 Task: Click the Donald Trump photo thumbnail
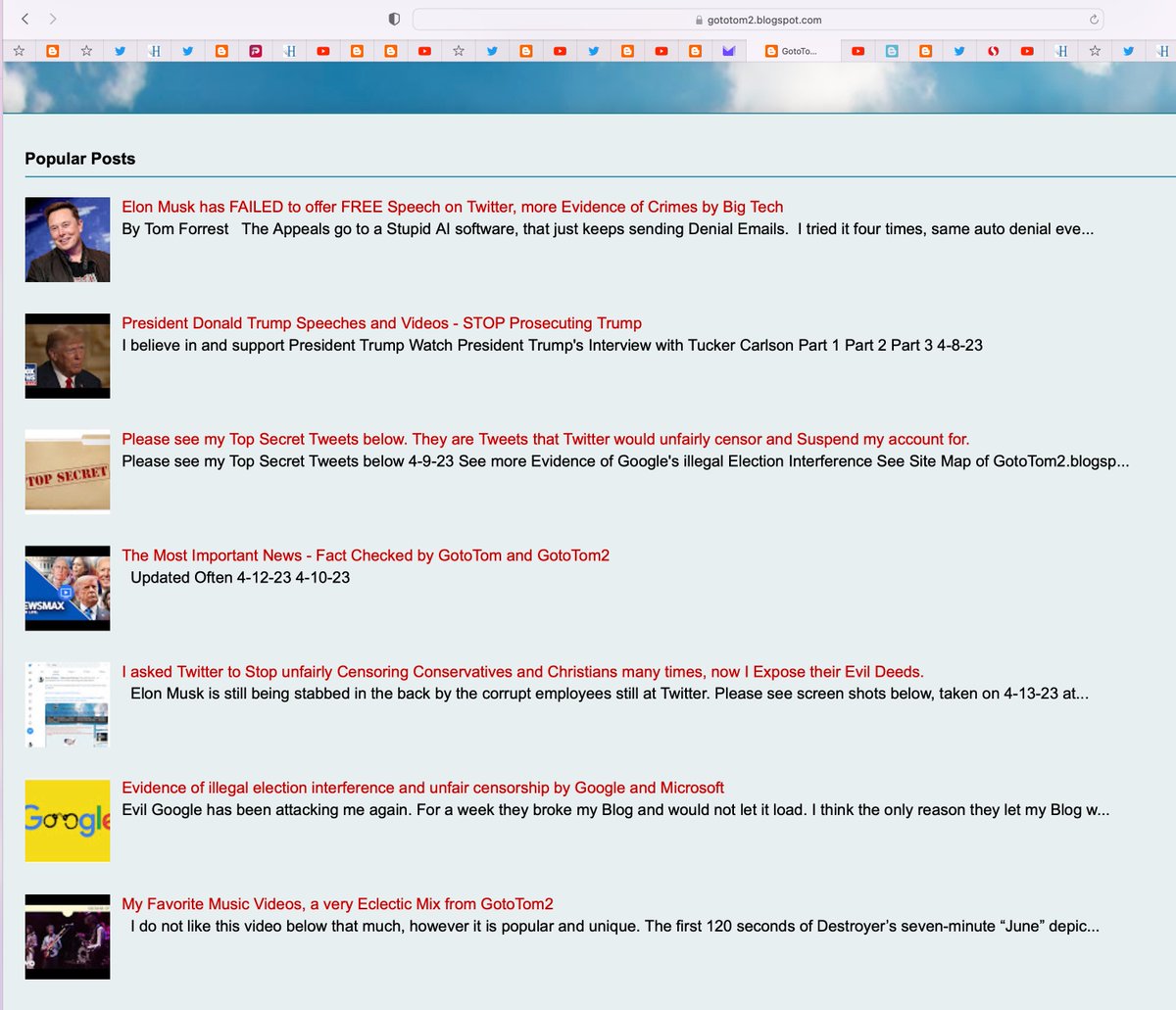coord(68,356)
